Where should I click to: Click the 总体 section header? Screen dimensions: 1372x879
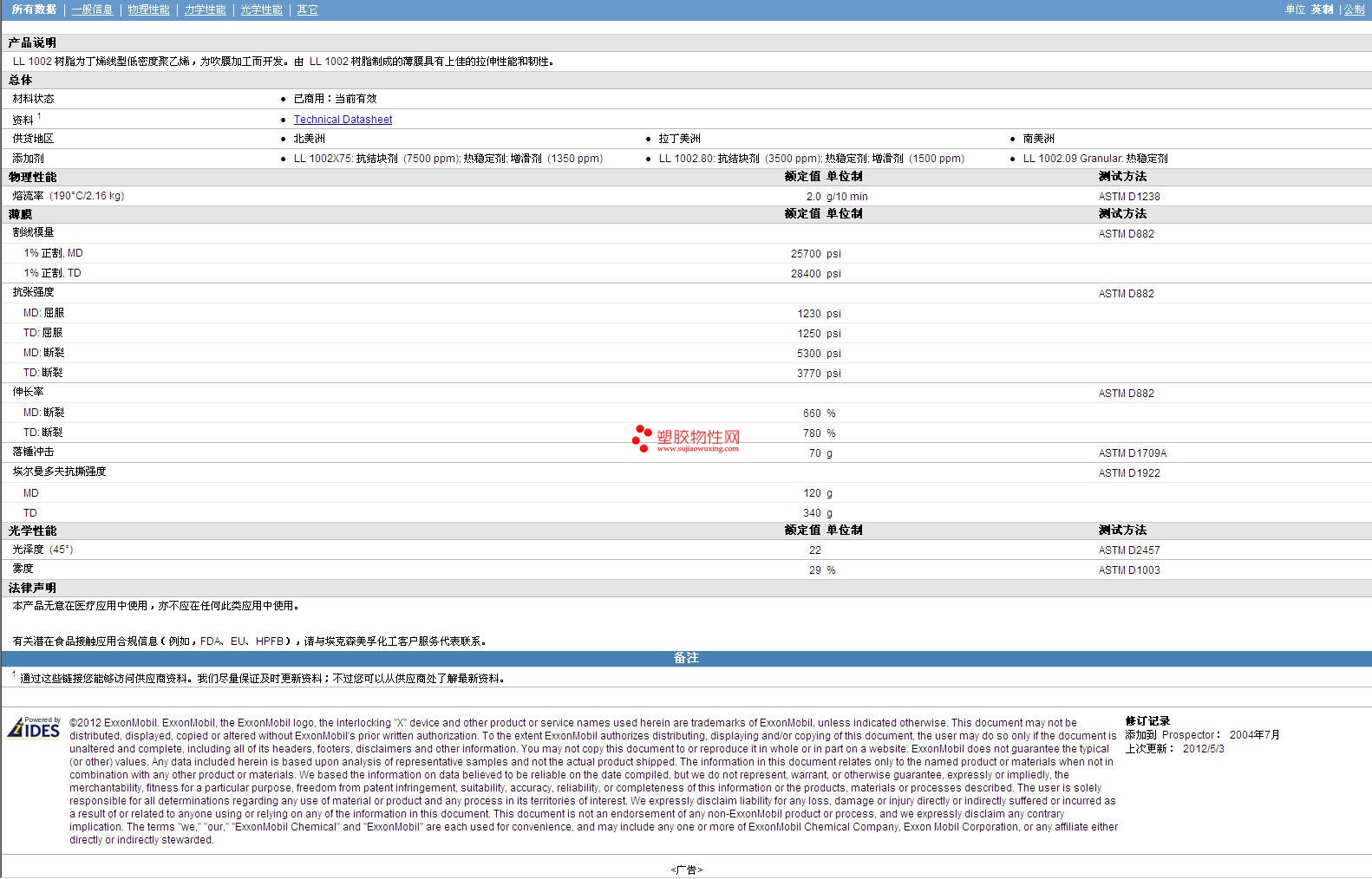20,80
